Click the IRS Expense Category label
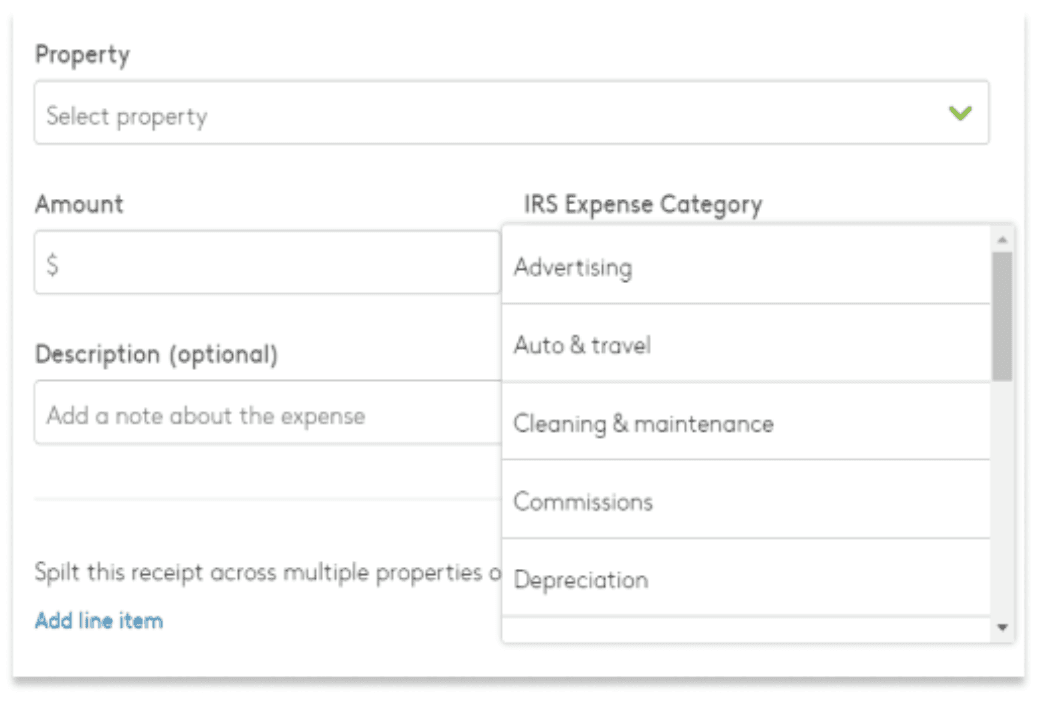This screenshot has height=702, width=1056. pyautogui.click(x=642, y=205)
